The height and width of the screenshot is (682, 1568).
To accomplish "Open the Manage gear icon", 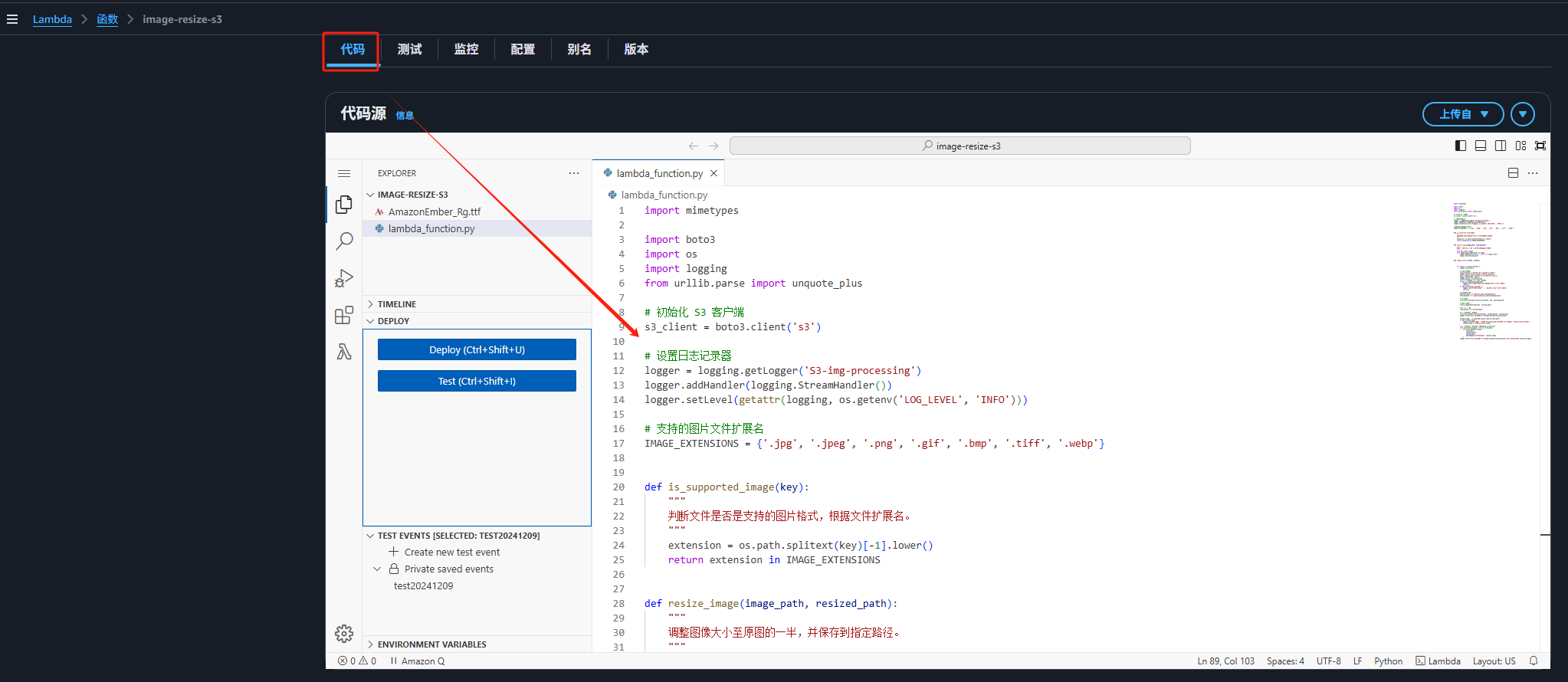I will pyautogui.click(x=344, y=634).
